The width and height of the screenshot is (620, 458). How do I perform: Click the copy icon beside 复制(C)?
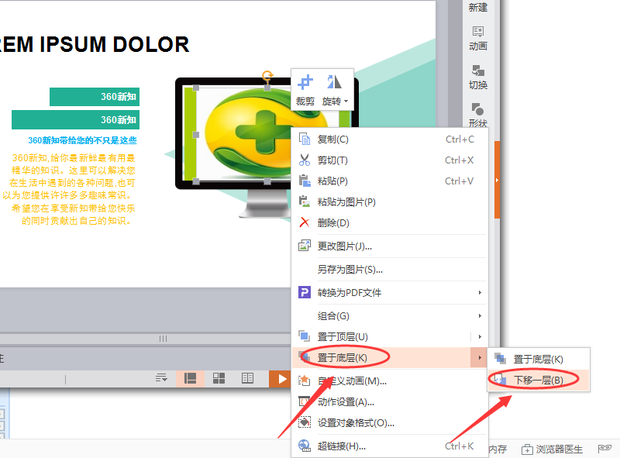pyautogui.click(x=304, y=139)
